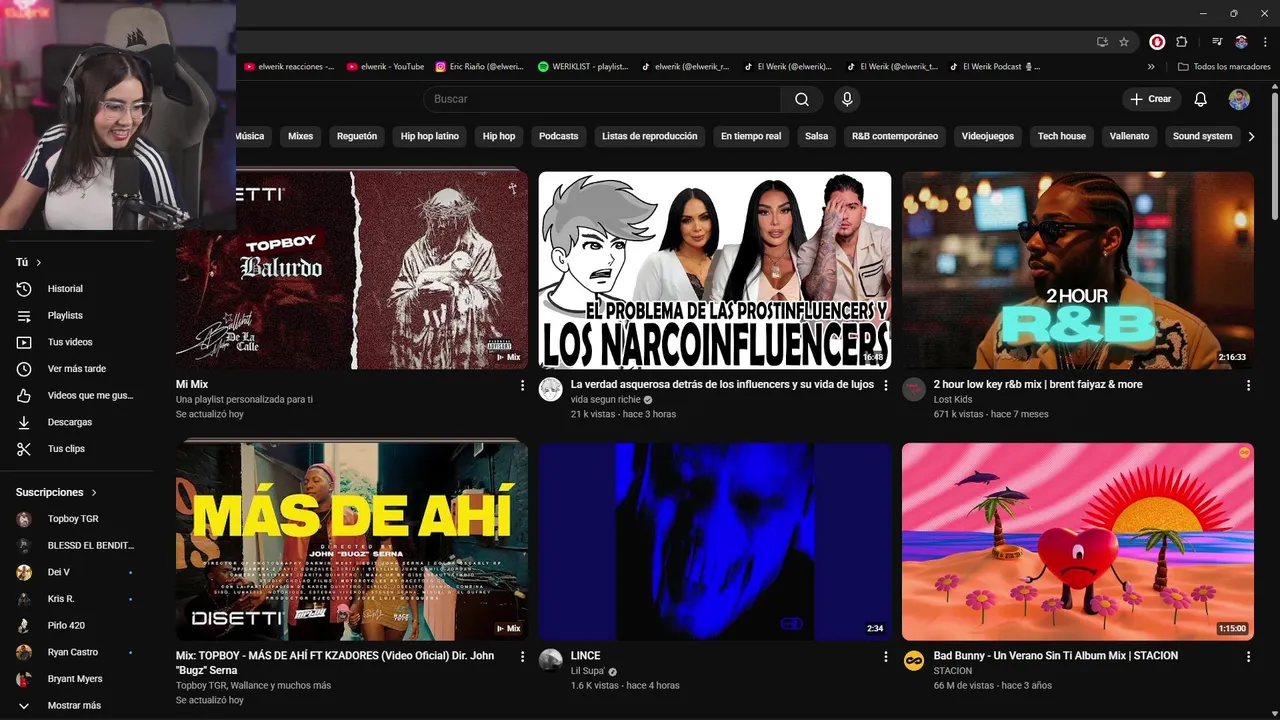Open Lost Kids channel avatar
The width and height of the screenshot is (1280, 720).
(x=913, y=389)
